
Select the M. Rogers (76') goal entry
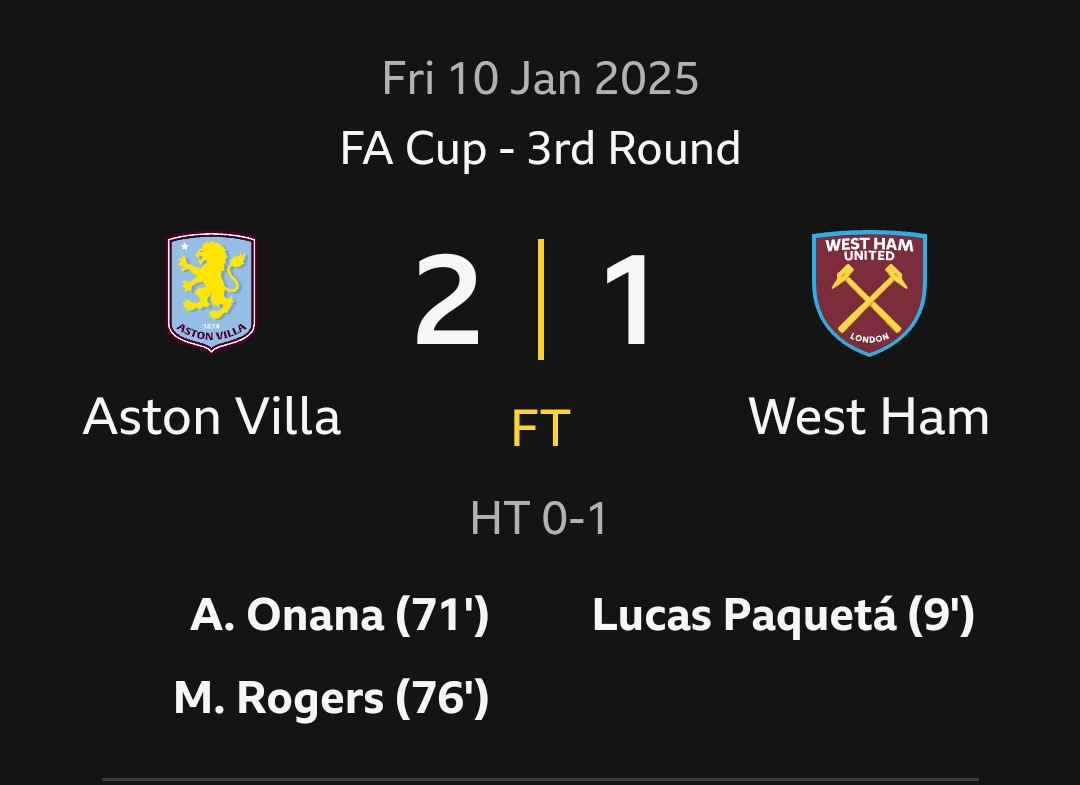tap(331, 698)
